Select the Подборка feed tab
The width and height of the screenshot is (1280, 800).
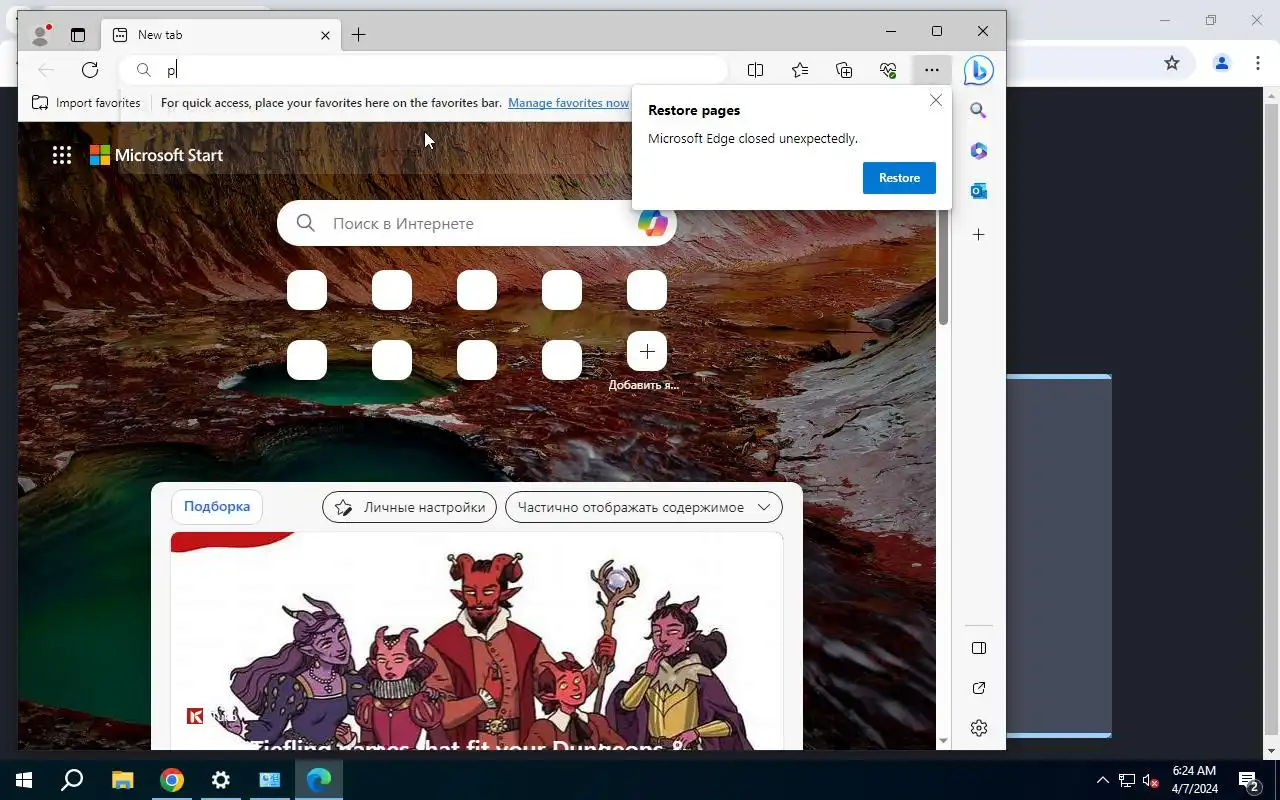[x=217, y=507]
